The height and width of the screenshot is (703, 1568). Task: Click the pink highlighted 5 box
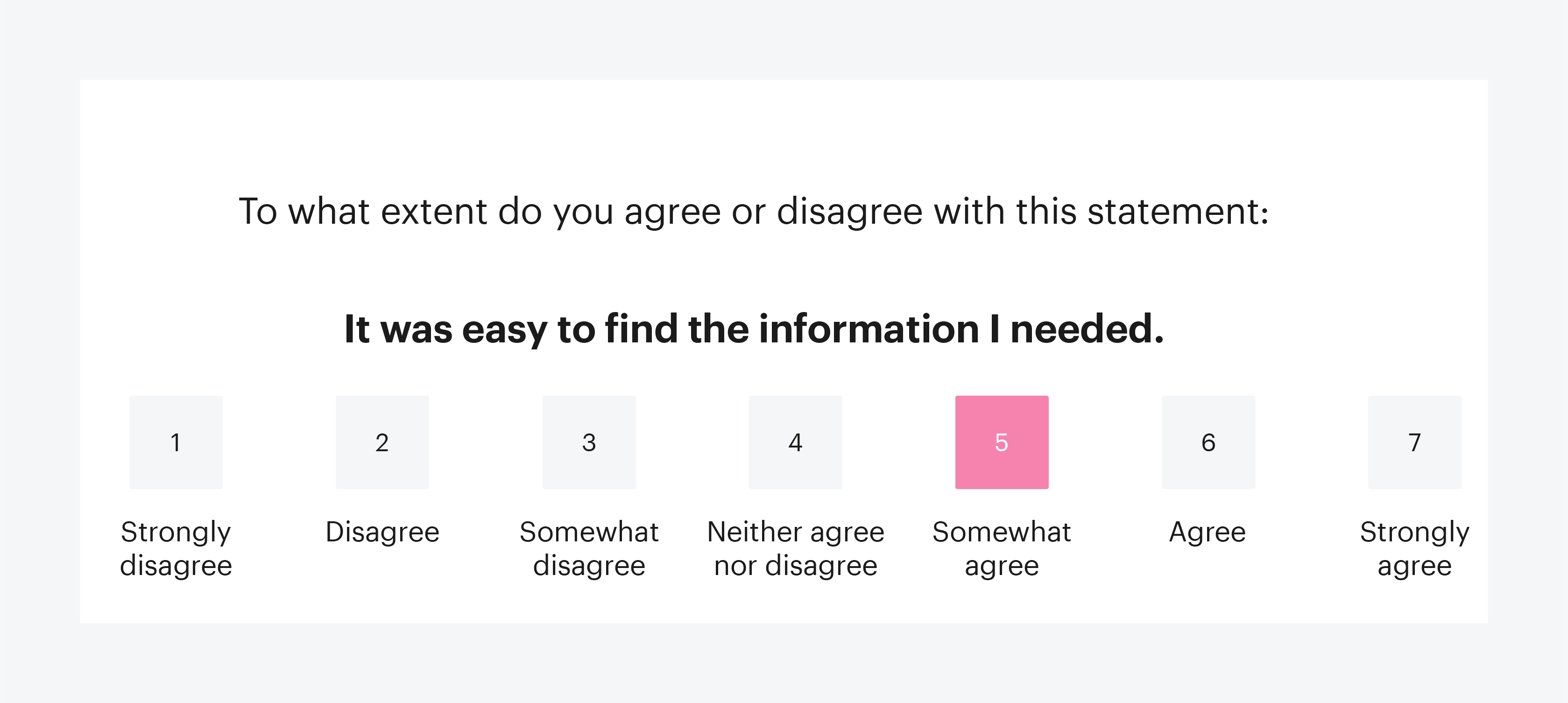pyautogui.click(x=1001, y=442)
